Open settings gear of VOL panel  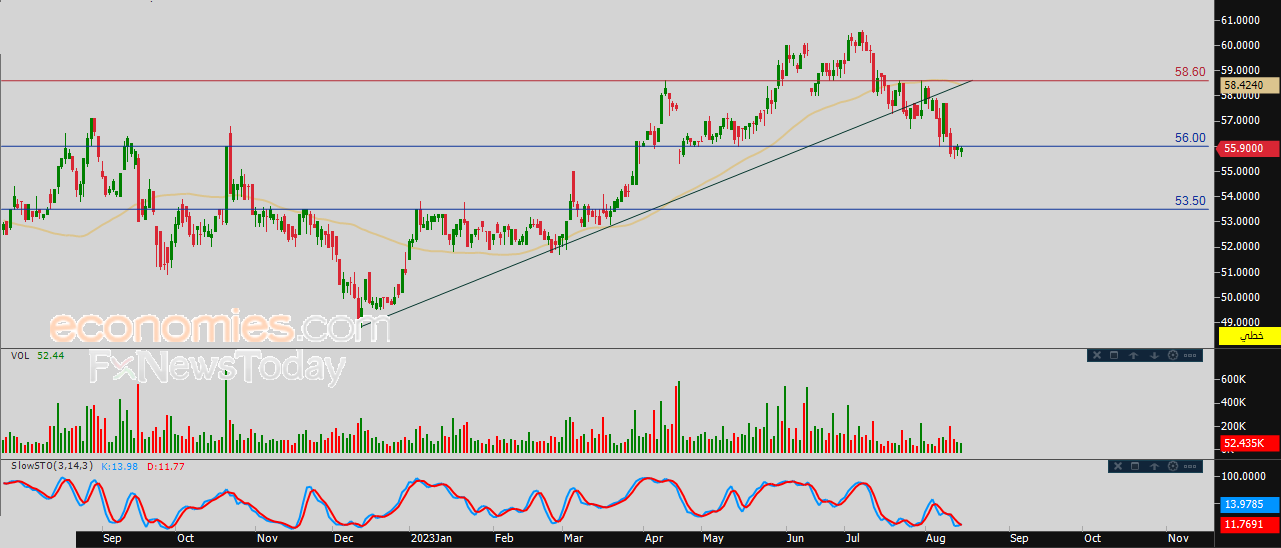pyautogui.click(x=1172, y=355)
